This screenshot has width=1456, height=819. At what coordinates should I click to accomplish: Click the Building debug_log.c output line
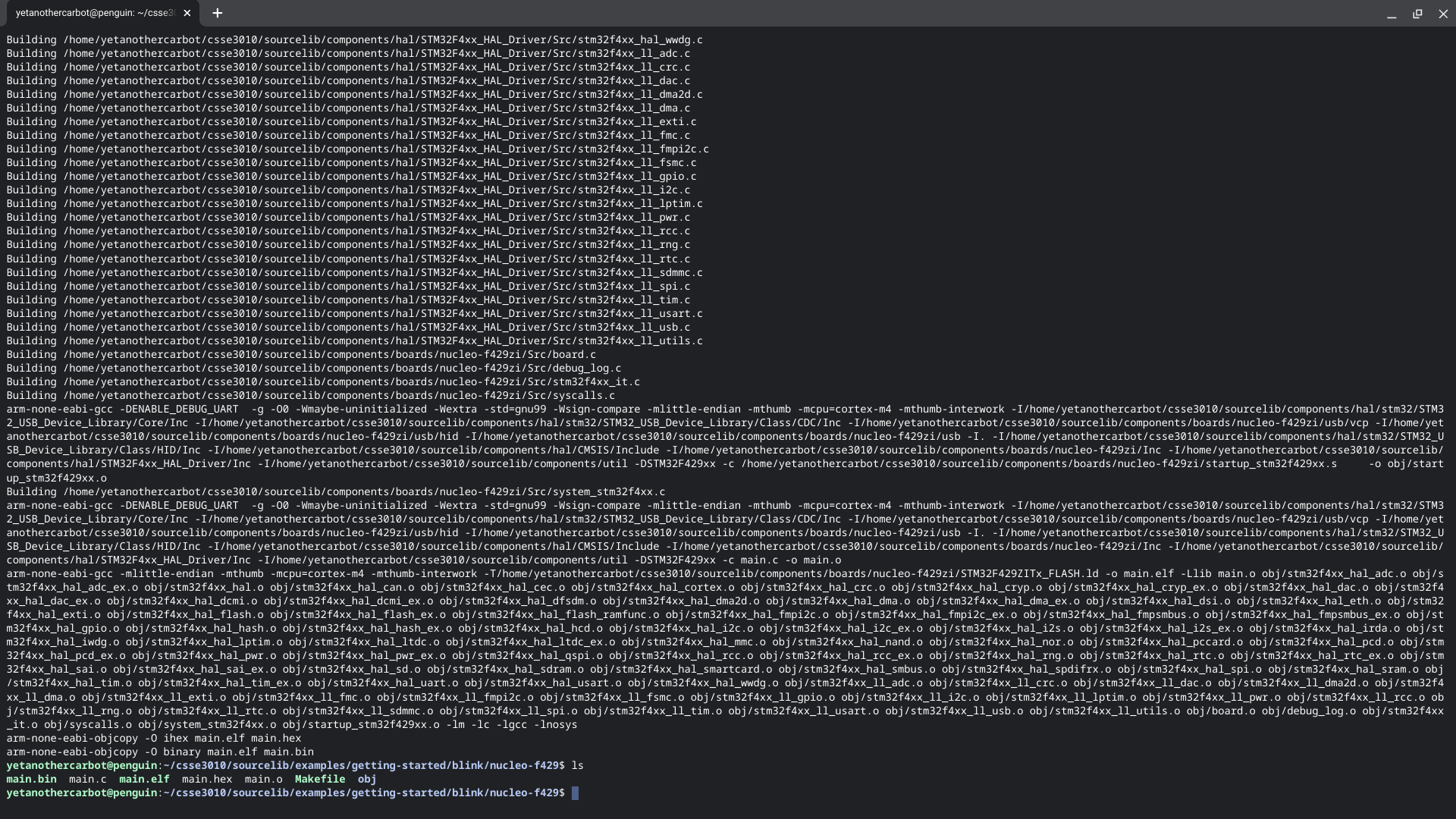pos(314,368)
